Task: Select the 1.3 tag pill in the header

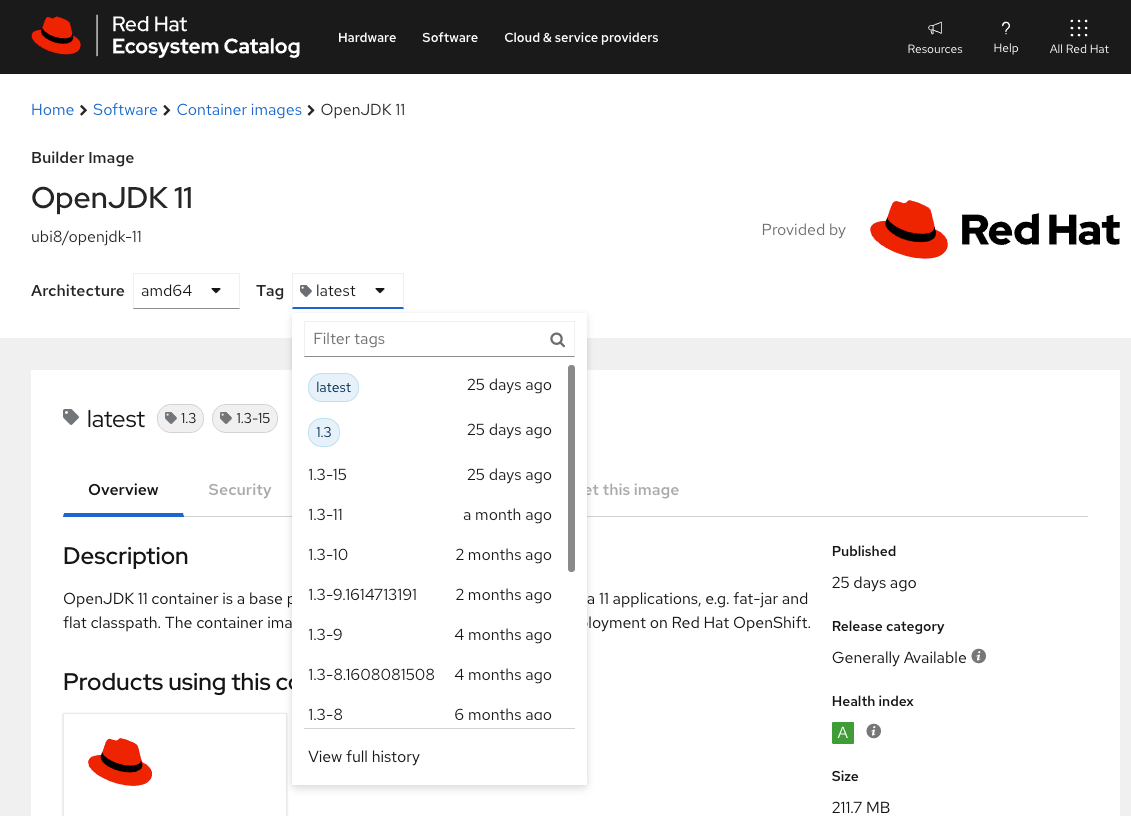Action: [x=180, y=418]
